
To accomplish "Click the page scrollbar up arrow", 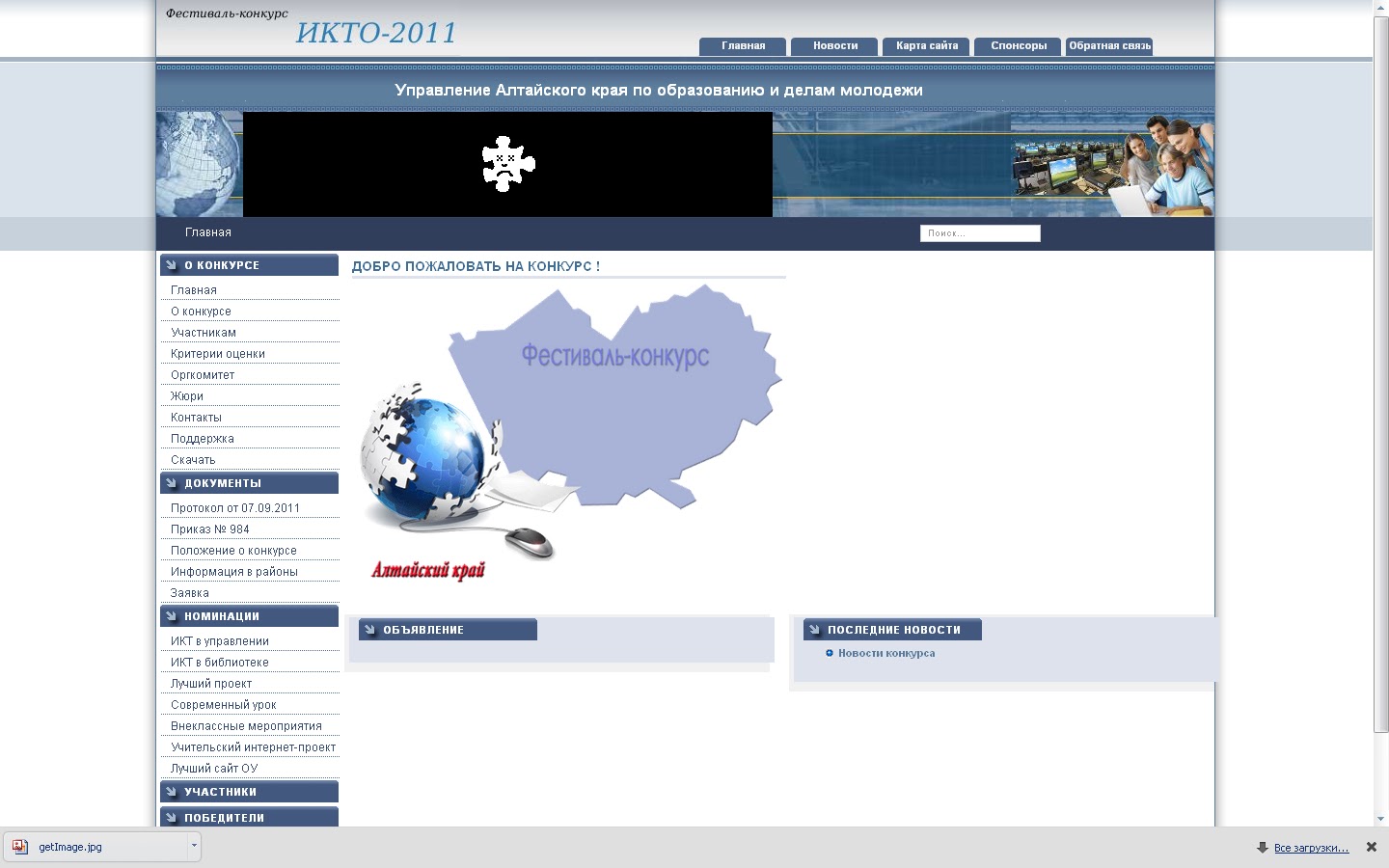I will (x=1381, y=8).
